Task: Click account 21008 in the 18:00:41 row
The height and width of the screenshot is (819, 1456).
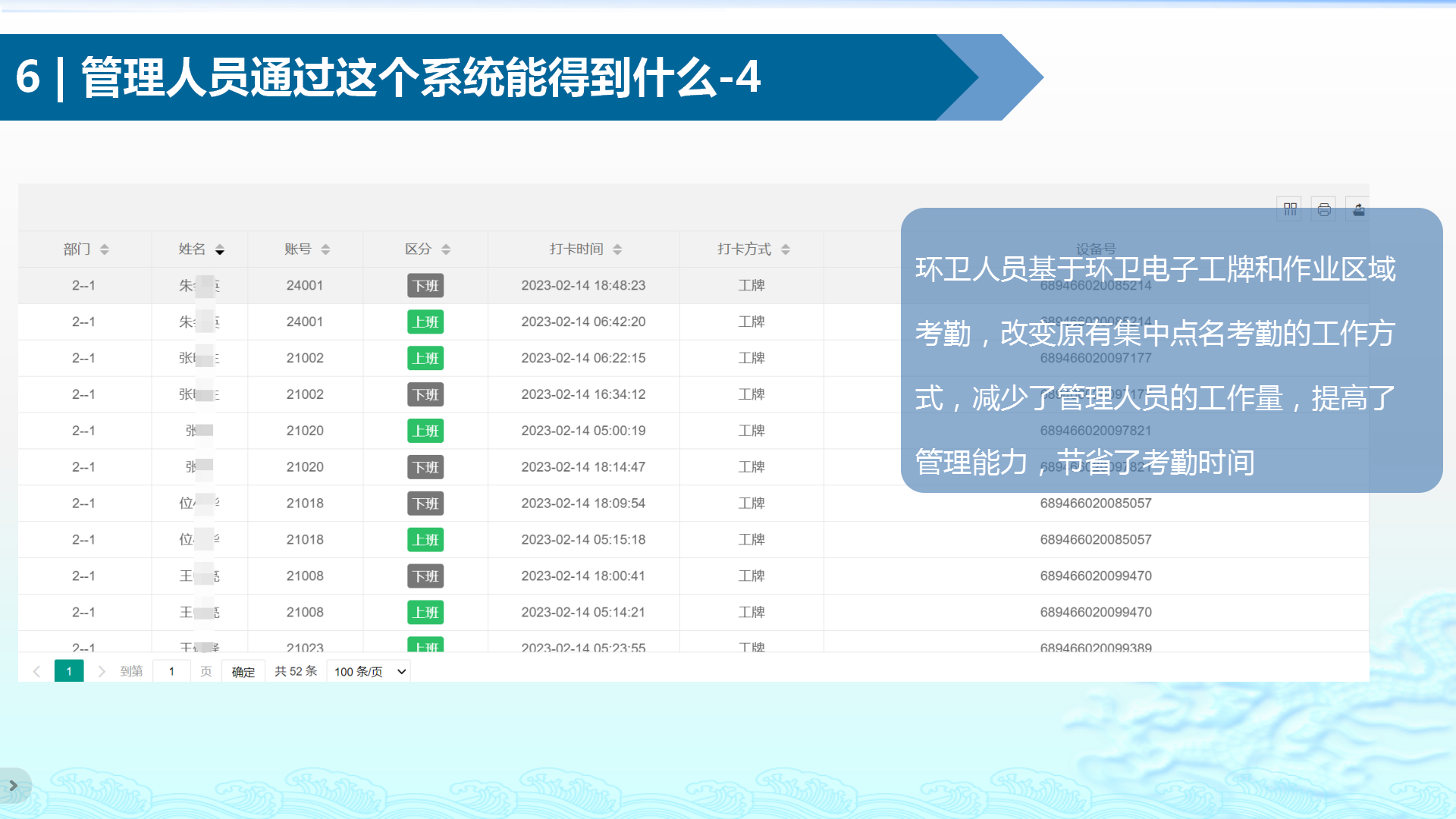Action: point(305,577)
